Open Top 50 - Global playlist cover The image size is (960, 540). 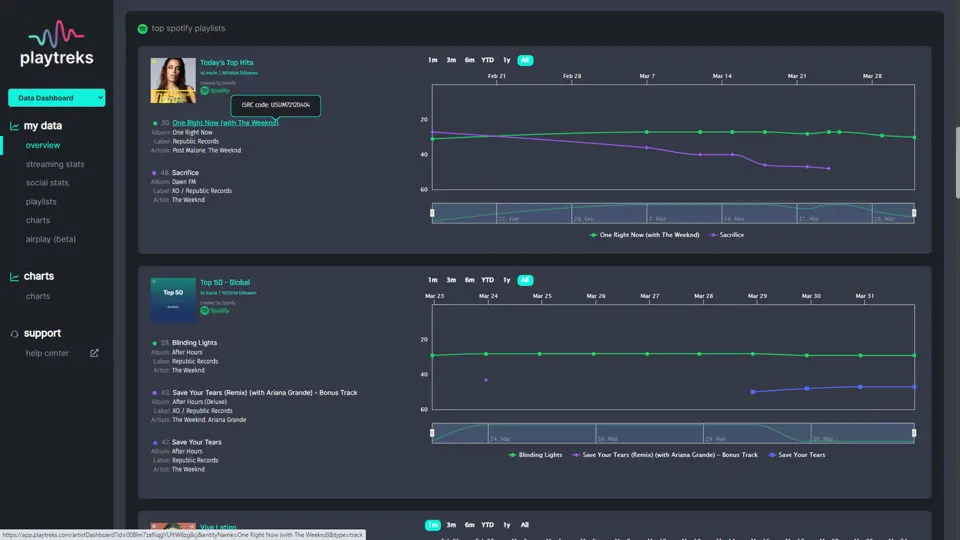coord(173,300)
